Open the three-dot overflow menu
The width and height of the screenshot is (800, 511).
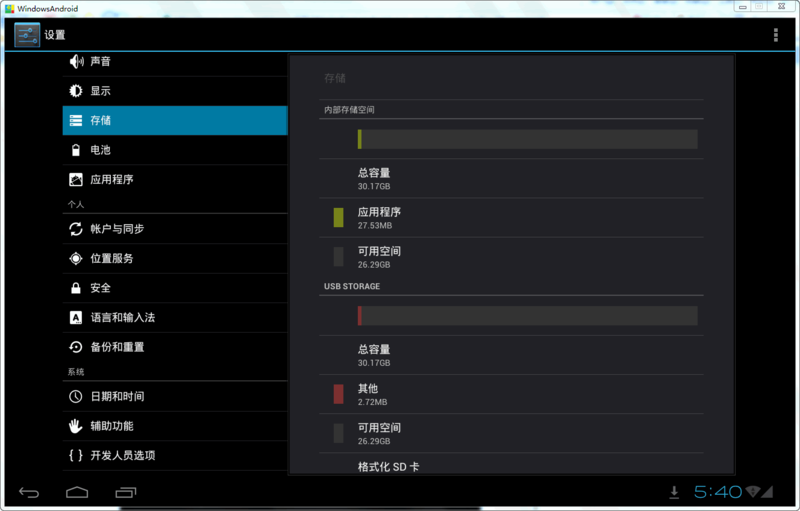coord(775,35)
